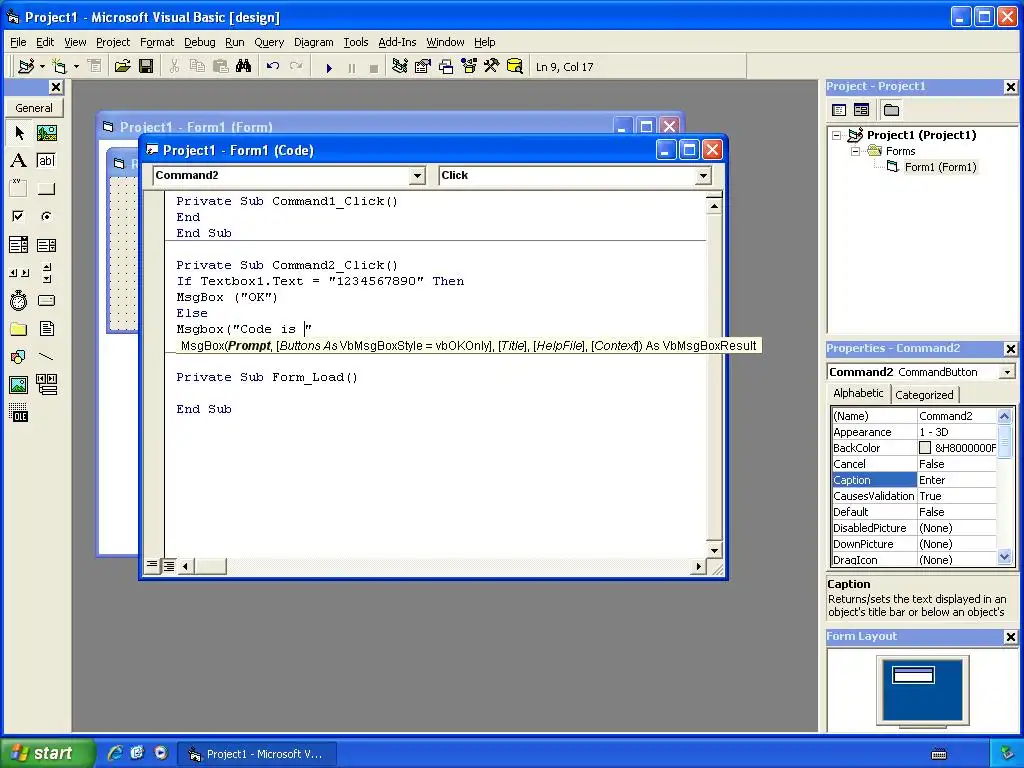
Task: Click View Code in the Project panel
Action: click(839, 110)
